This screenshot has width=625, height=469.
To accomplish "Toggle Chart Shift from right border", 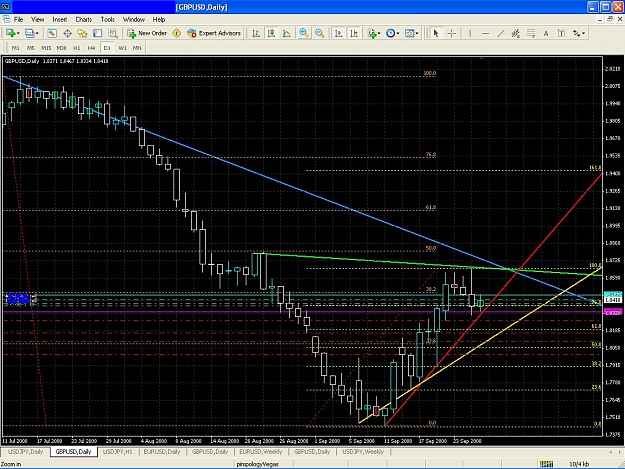I will click(354, 33).
